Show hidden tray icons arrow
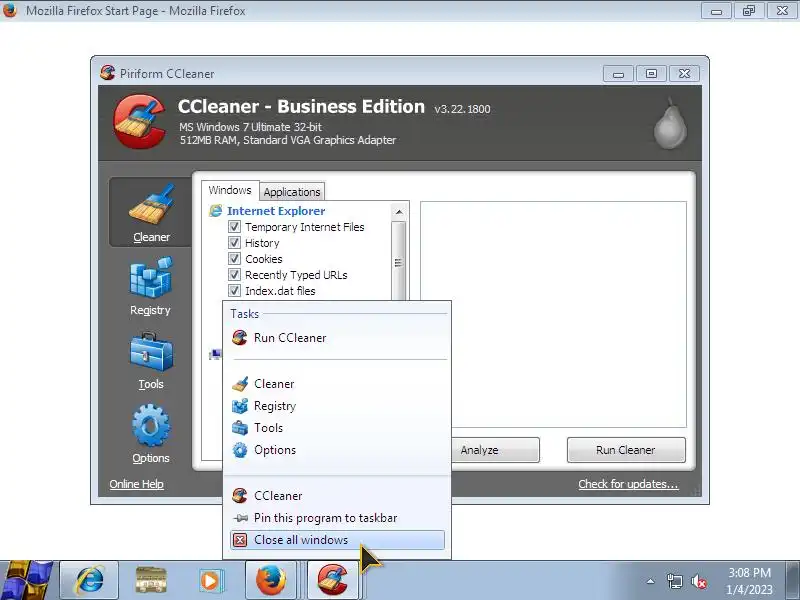 (x=651, y=581)
